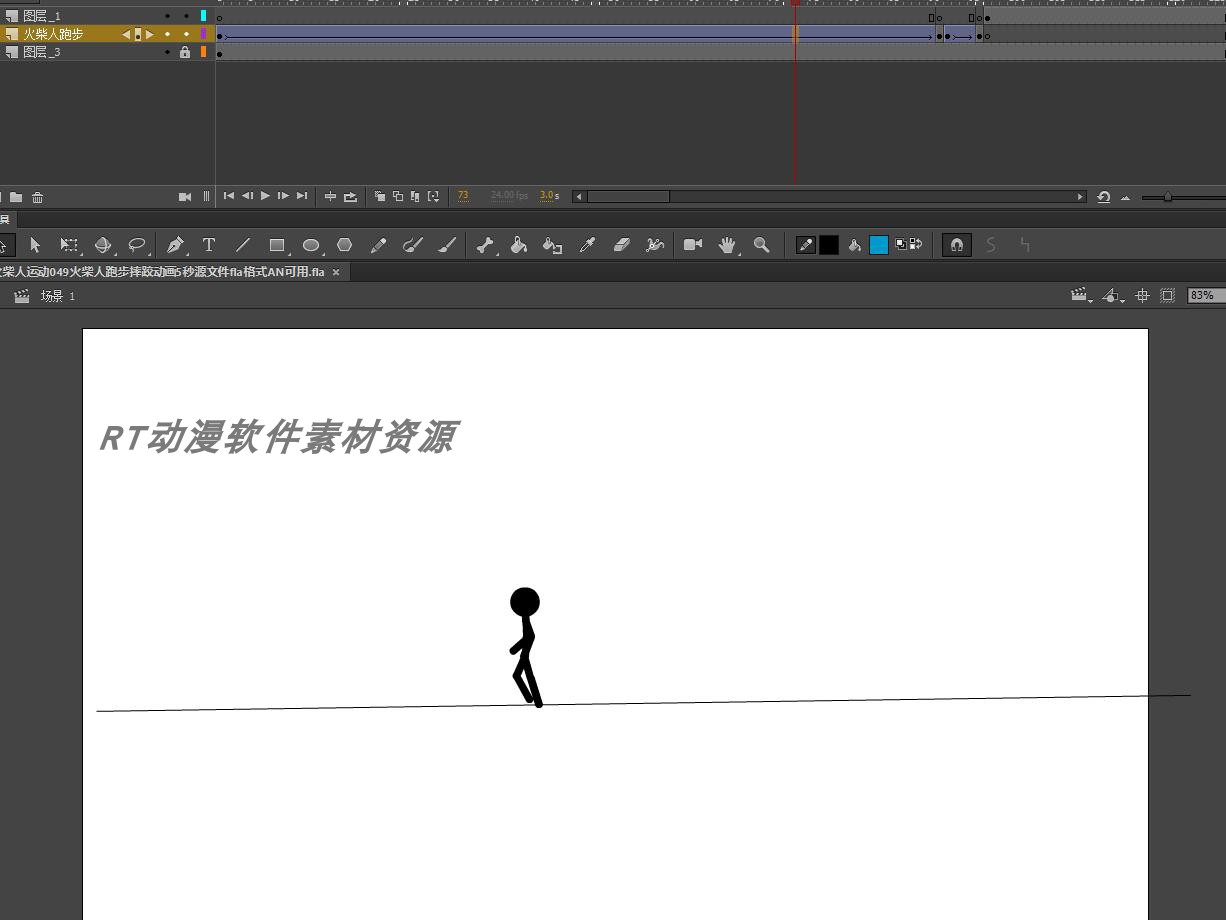The width and height of the screenshot is (1226, 920).
Task: Open the zoom level dropdown showing 83%
Action: click(x=1204, y=295)
